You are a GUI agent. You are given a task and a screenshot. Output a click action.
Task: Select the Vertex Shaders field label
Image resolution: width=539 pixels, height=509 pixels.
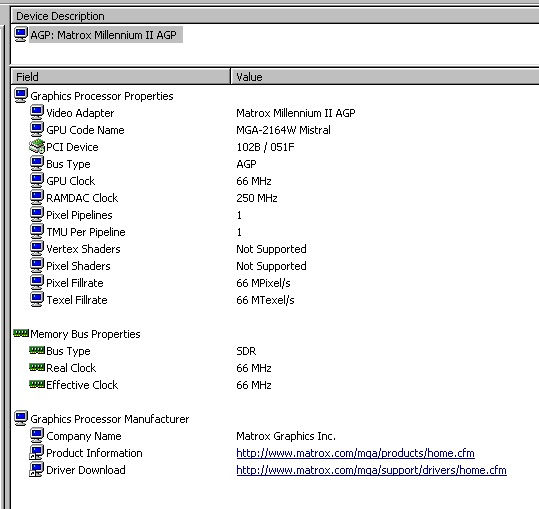click(x=83, y=249)
